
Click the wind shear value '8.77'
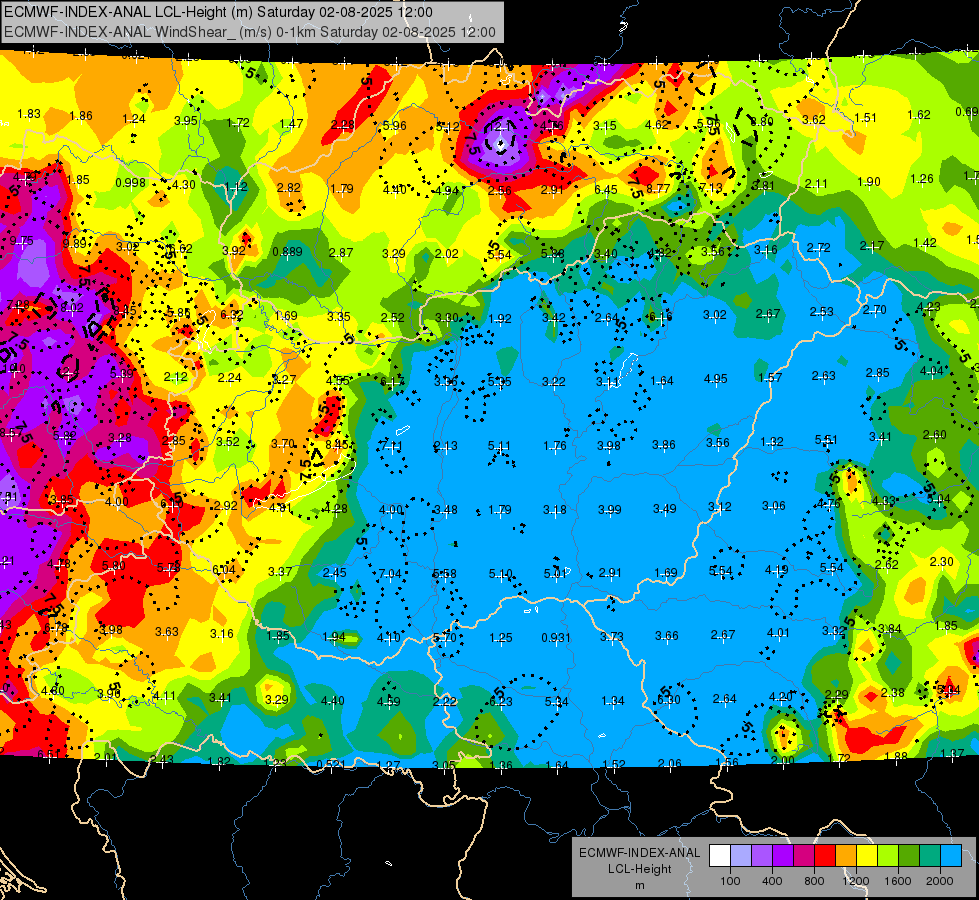pyautogui.click(x=658, y=188)
